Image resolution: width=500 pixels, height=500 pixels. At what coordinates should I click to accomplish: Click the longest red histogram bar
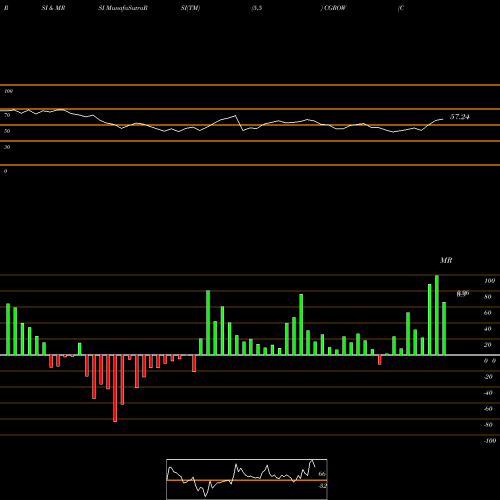click(x=115, y=388)
